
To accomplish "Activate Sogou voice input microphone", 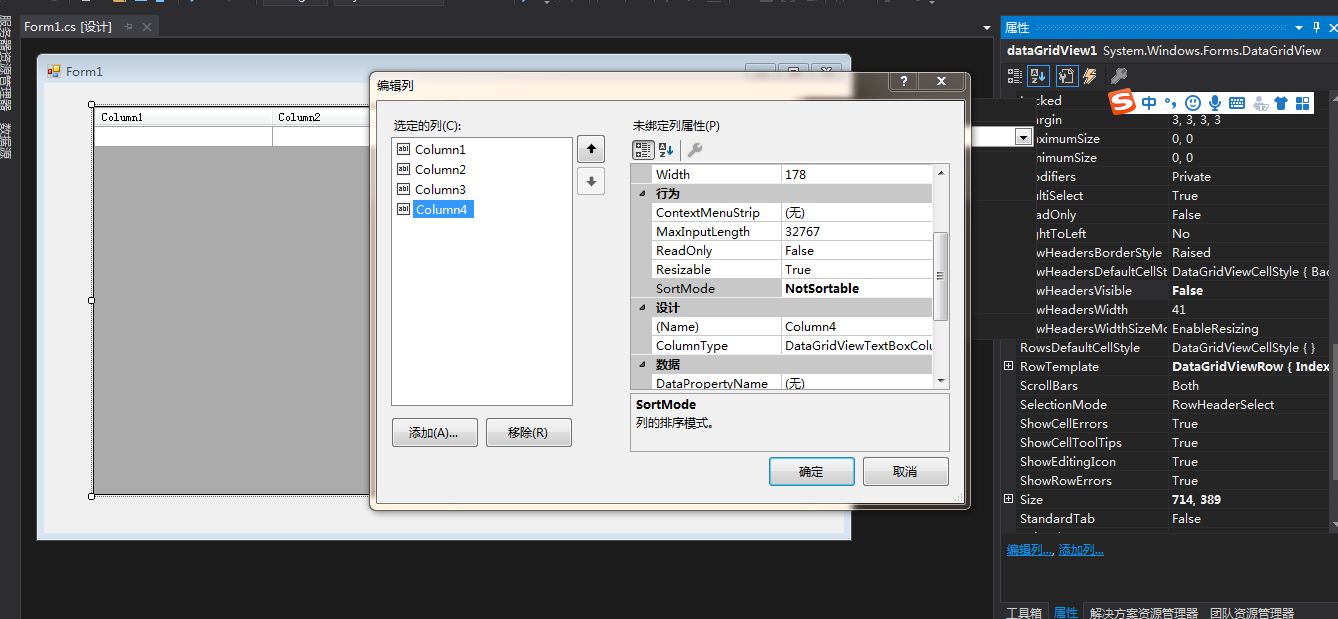I will pyautogui.click(x=1215, y=101).
